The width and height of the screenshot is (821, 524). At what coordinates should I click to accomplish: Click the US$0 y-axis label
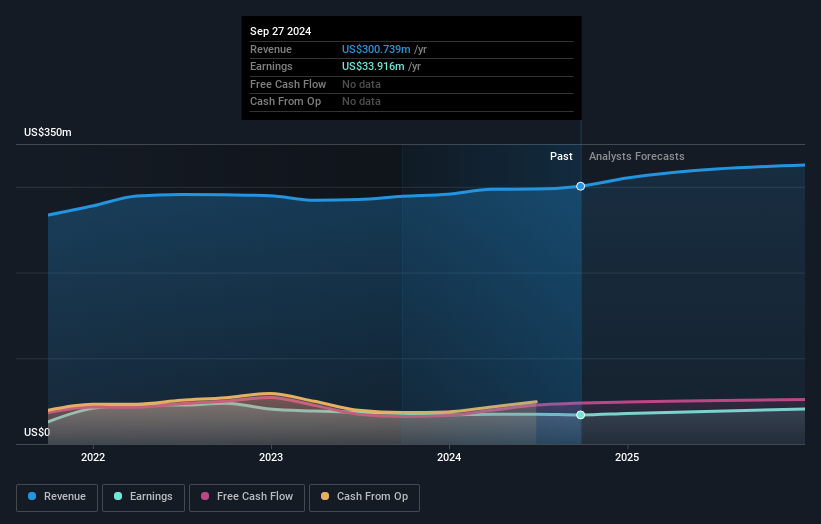pos(37,432)
